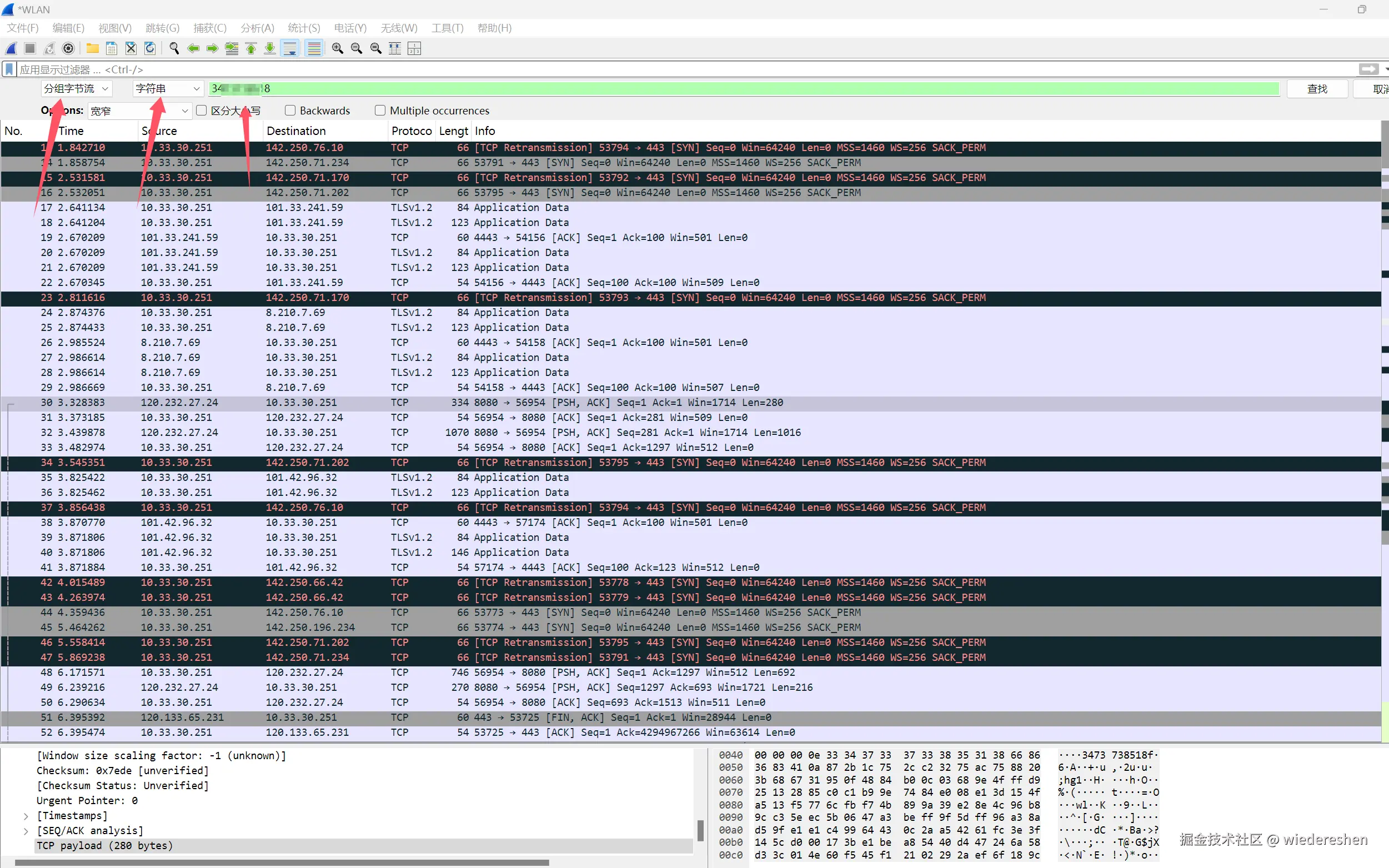
Task: Open the 统计(S) menu
Action: coord(304,28)
